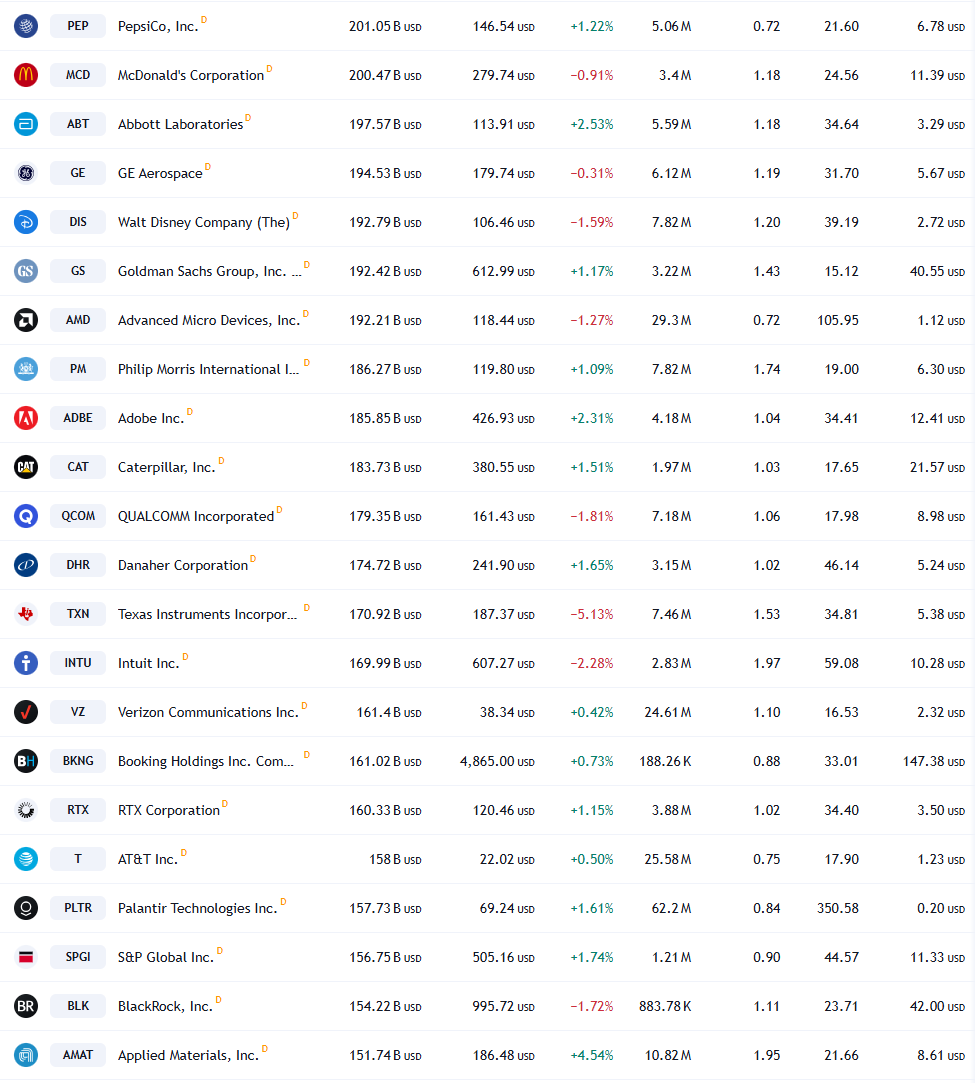Click BlackRock market cap 154.22 B USD
Image resolution: width=975 pixels, height=1083 pixels.
[x=385, y=1006]
